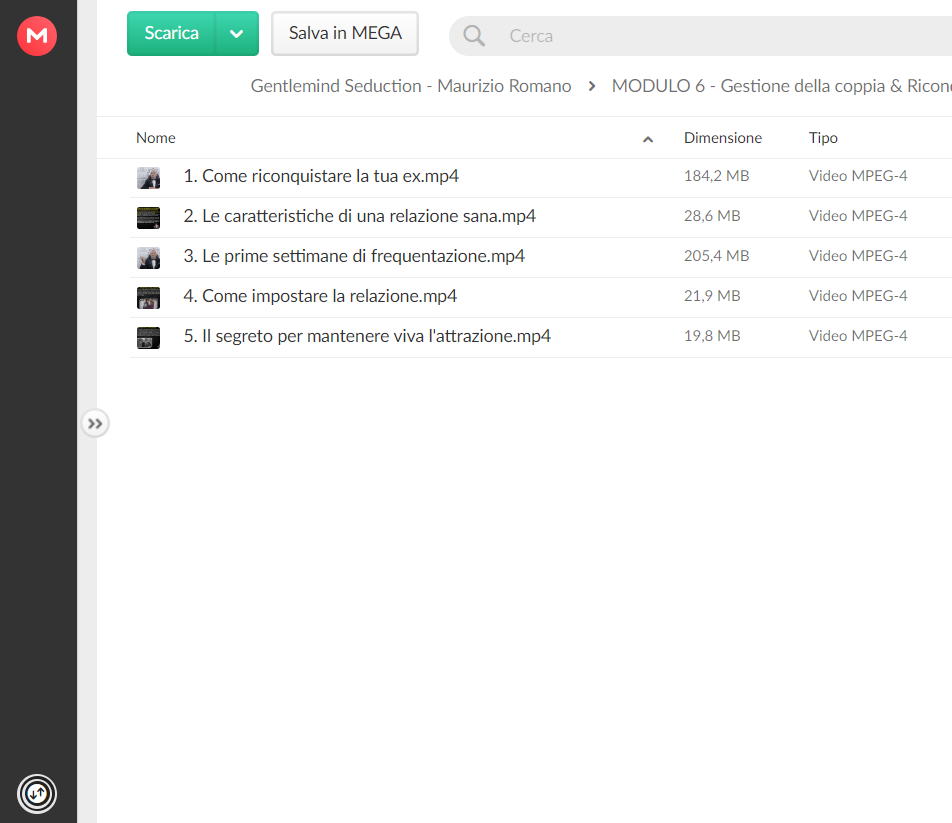Click the red MEGA logo icon
Screen dimensions: 952x823
pos(37,36)
